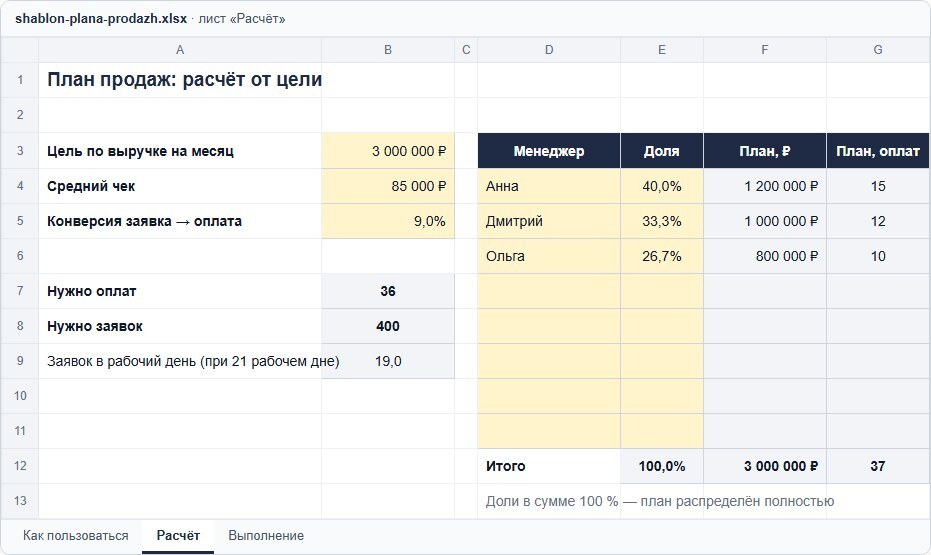
Task: Select plan cell 1 000 000 ₽
Action: point(765,221)
